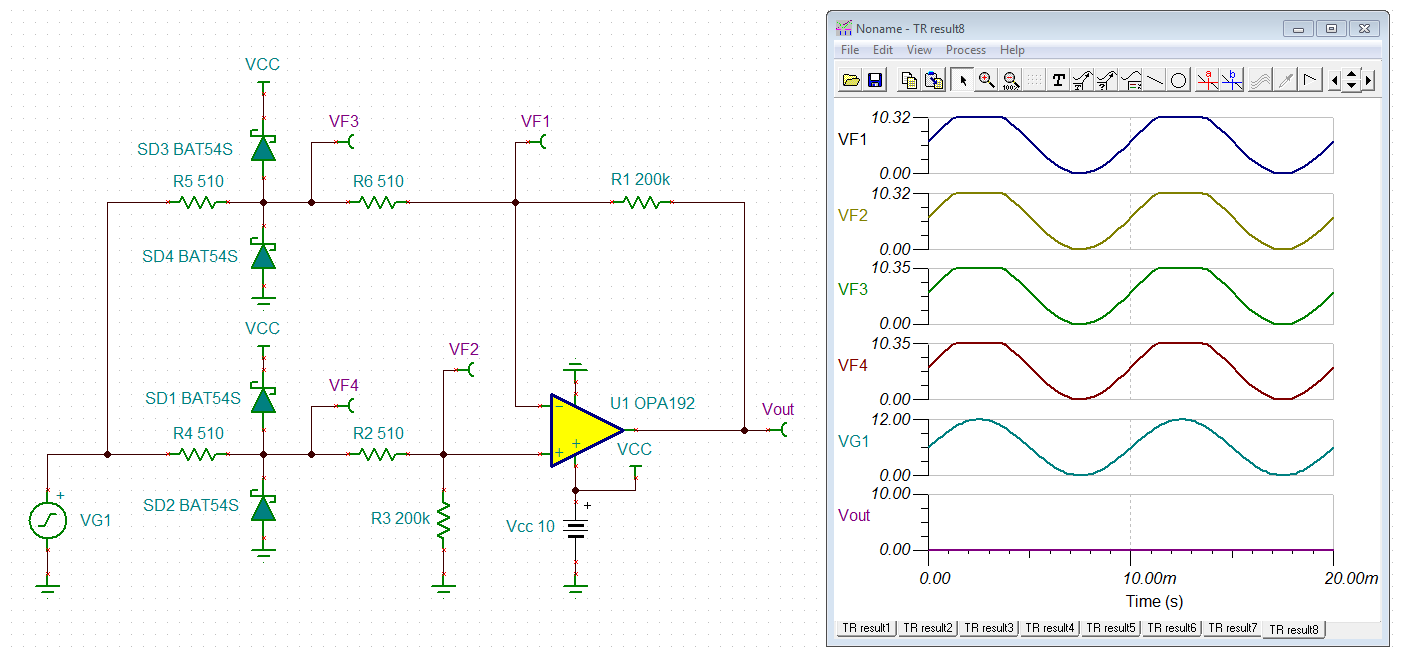Click the right arrow toolbar button
Viewport: 1402px width, 658px height.
(1369, 80)
